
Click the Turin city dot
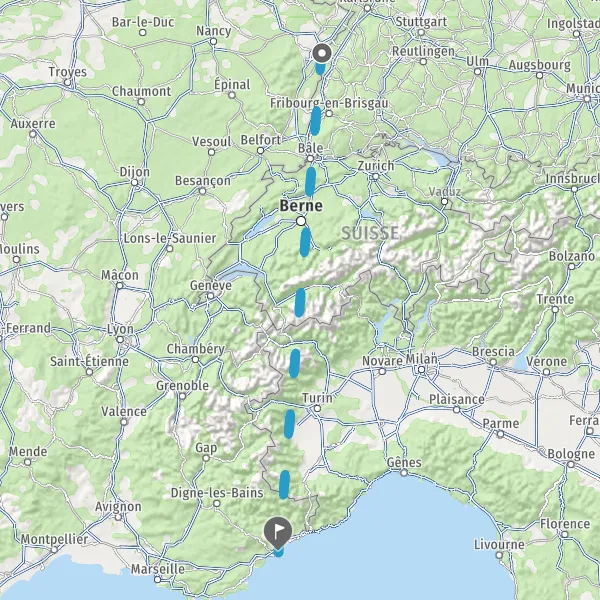(x=317, y=409)
